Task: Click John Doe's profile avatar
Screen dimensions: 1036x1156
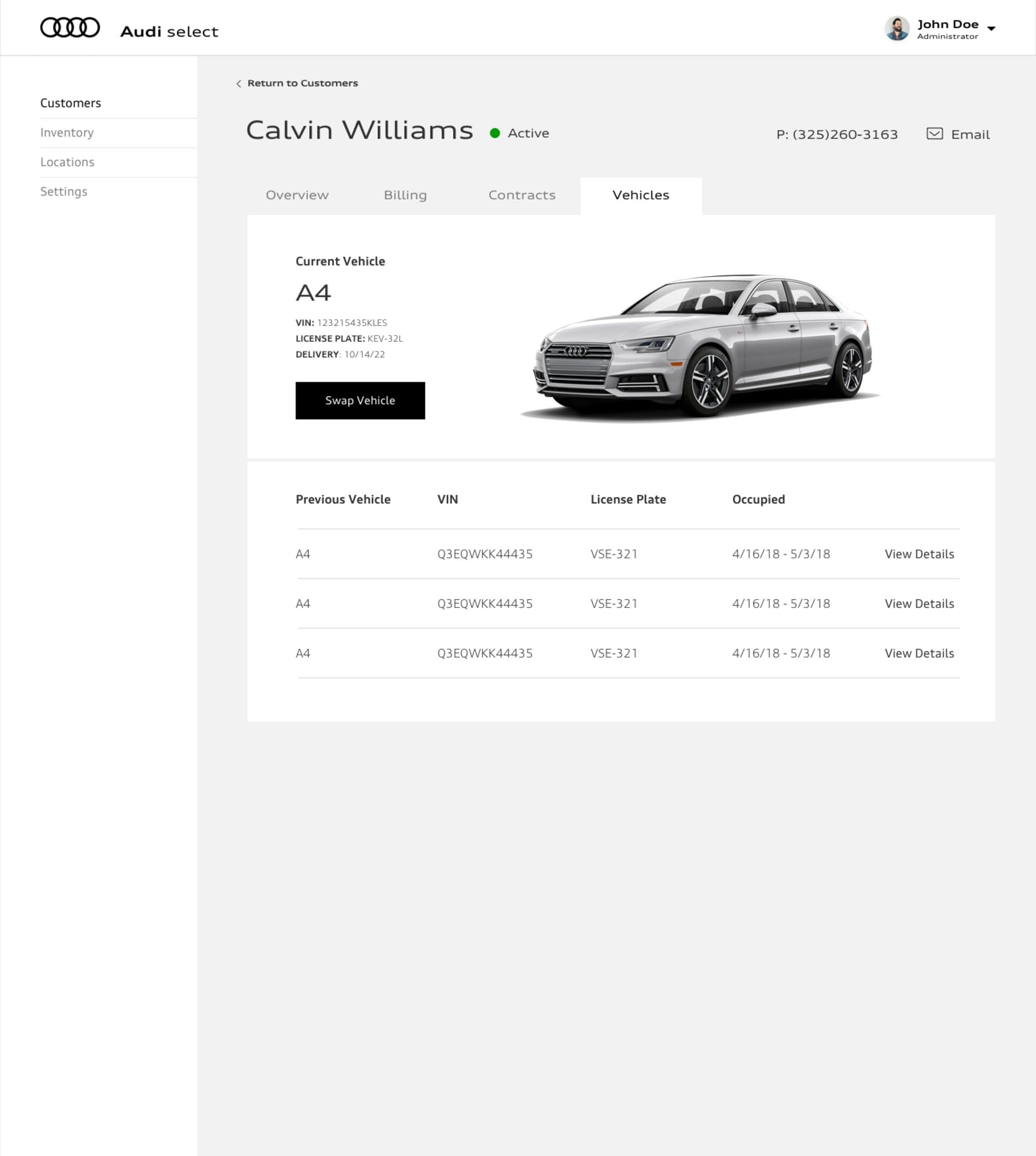Action: click(898, 29)
